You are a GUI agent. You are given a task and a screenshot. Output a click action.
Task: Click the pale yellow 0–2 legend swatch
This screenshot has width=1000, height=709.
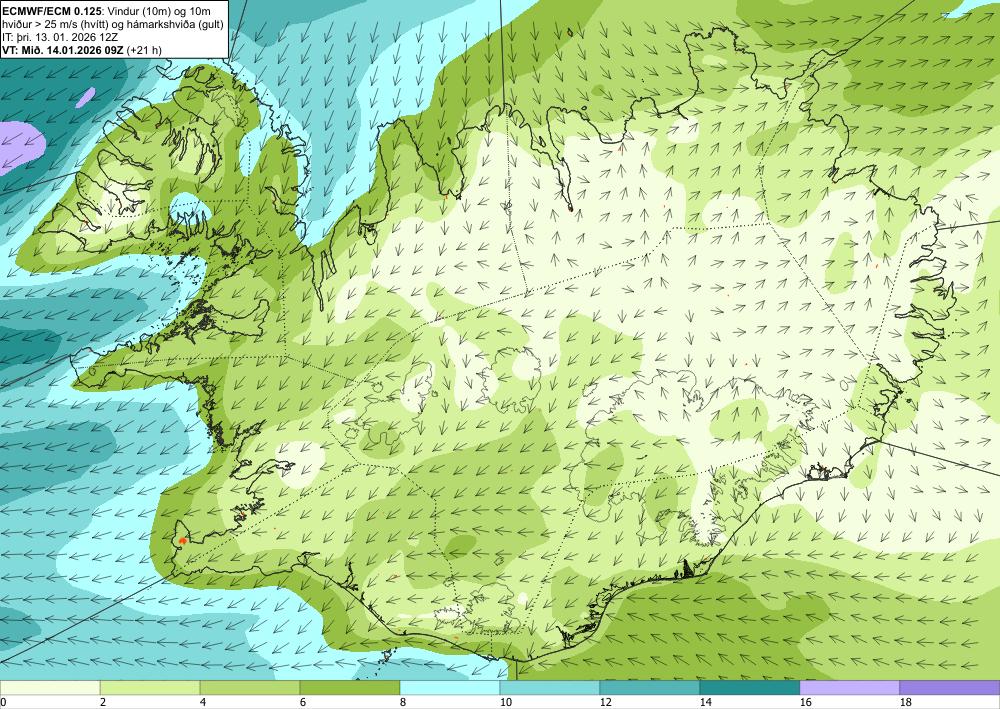(50, 687)
